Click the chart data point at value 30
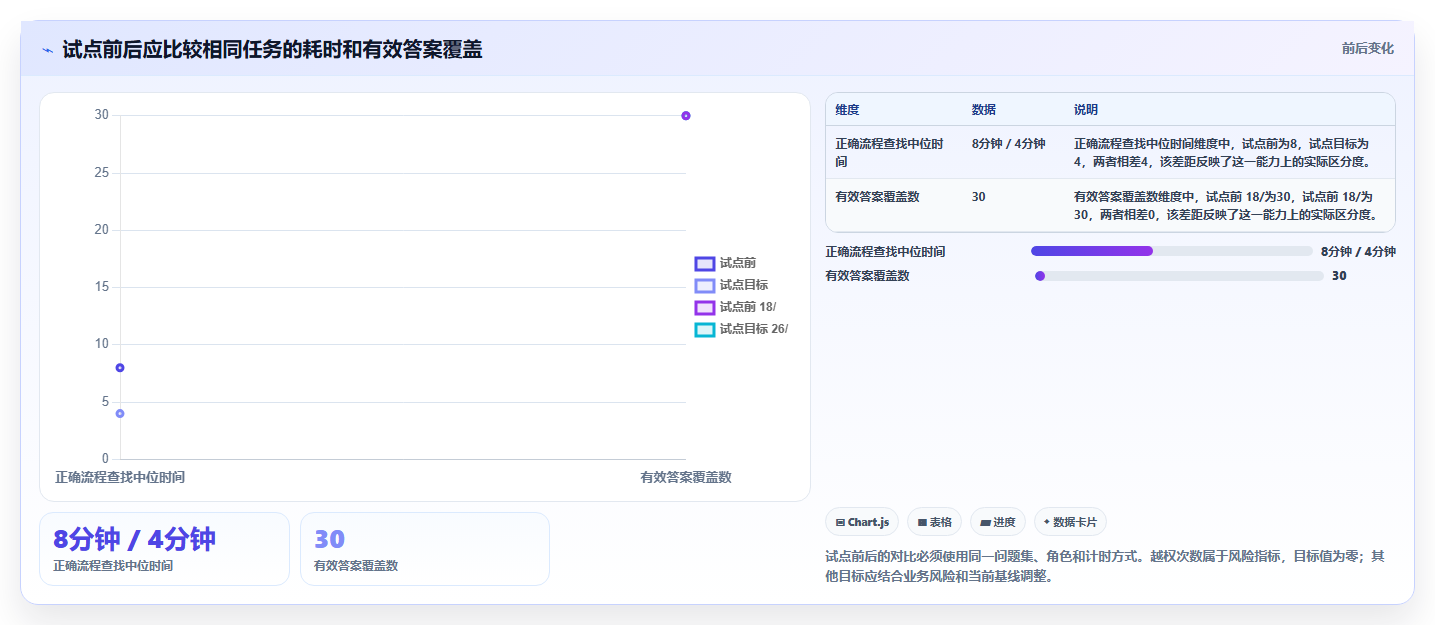 686,116
